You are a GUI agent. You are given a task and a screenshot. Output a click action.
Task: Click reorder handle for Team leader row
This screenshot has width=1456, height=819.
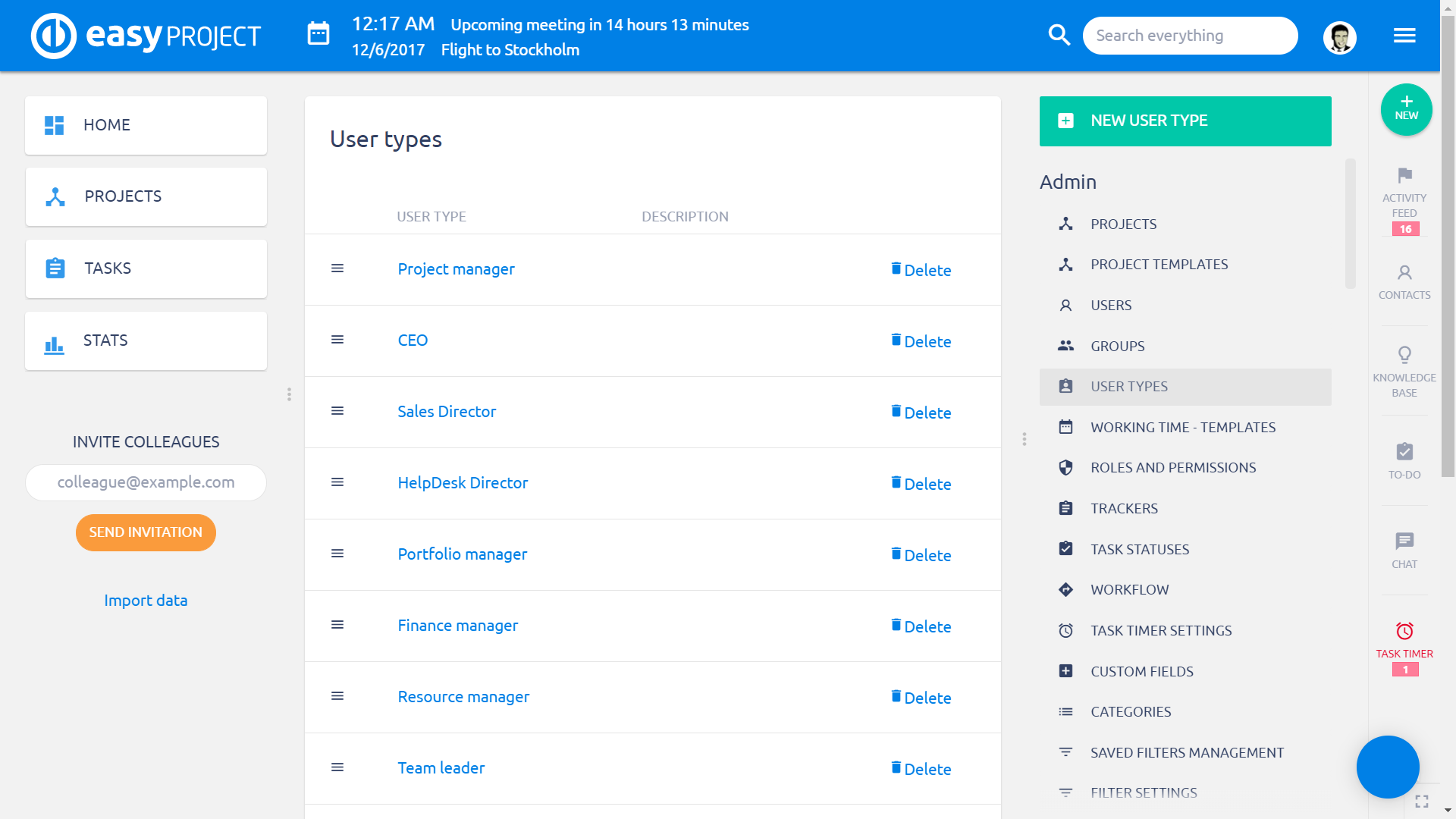pyautogui.click(x=337, y=767)
